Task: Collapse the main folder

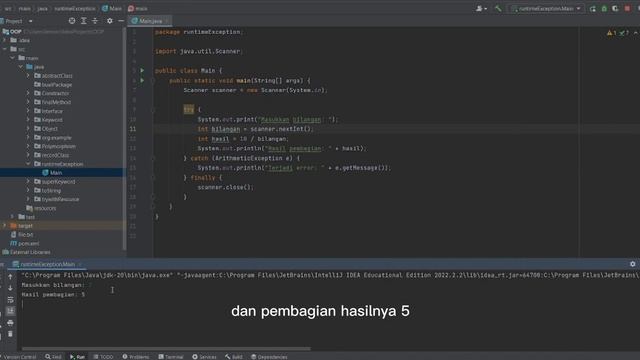Action: (x=12, y=58)
